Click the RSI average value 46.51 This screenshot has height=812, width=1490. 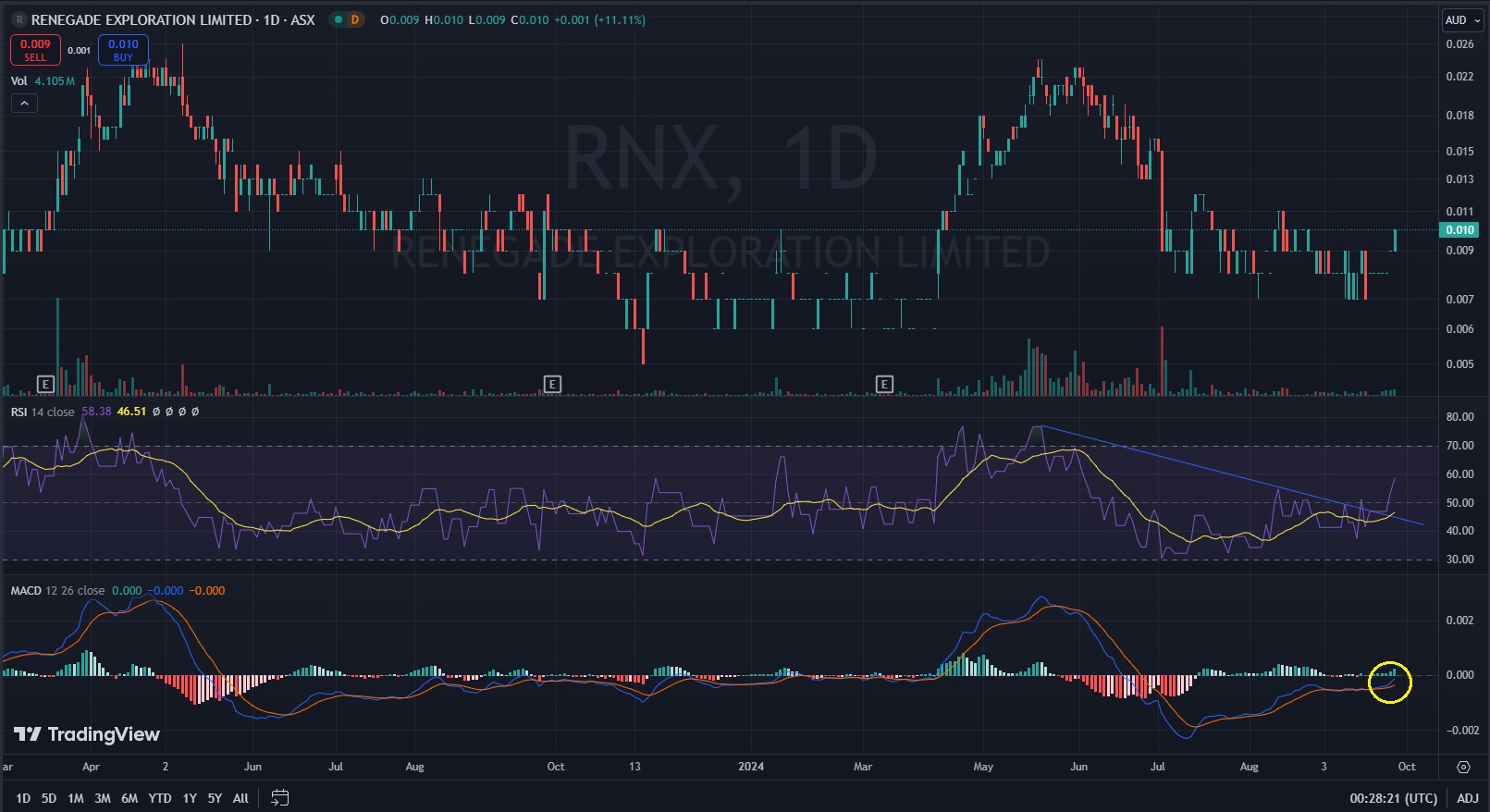point(131,412)
